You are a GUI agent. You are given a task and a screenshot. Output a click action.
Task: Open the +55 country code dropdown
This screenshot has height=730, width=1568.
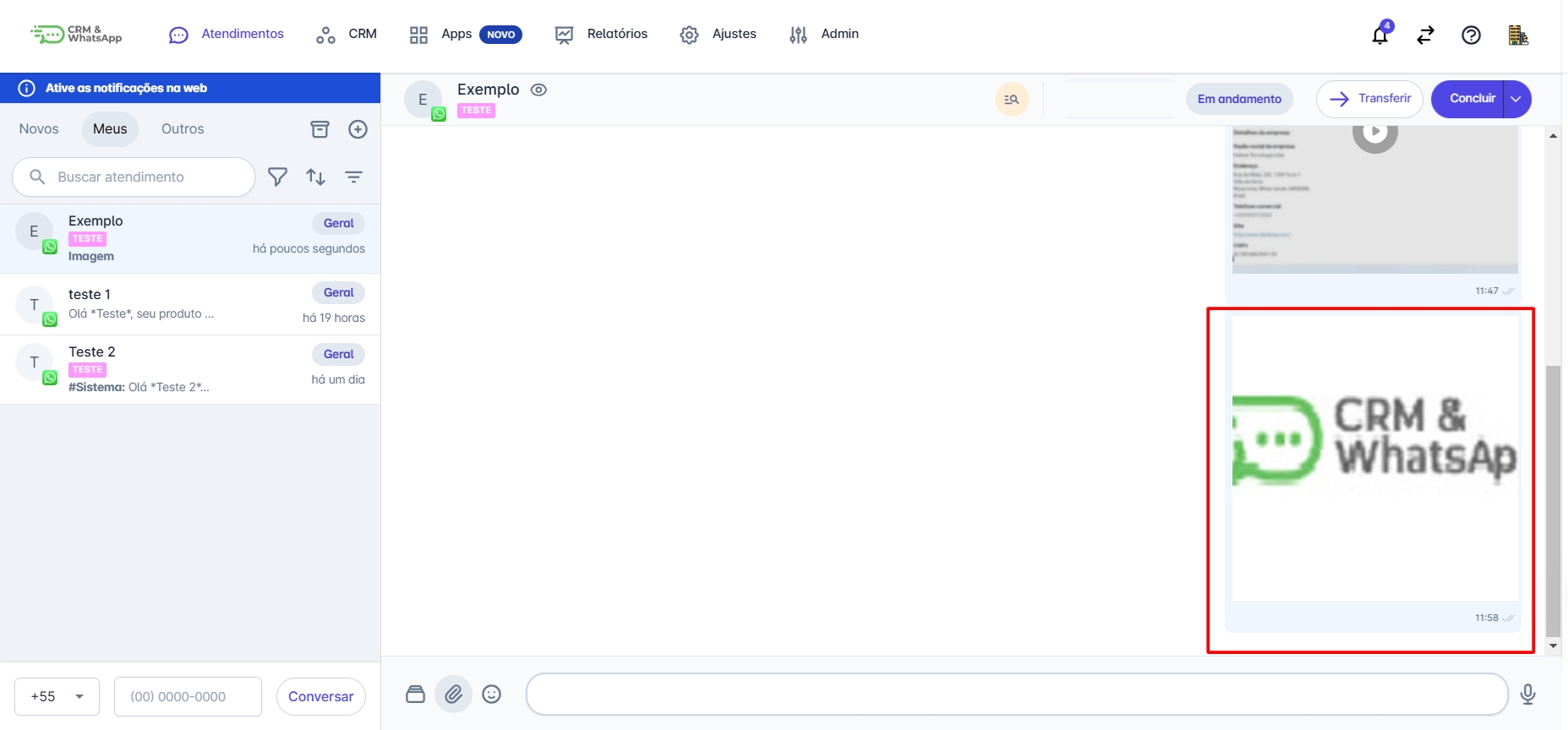[x=57, y=697]
